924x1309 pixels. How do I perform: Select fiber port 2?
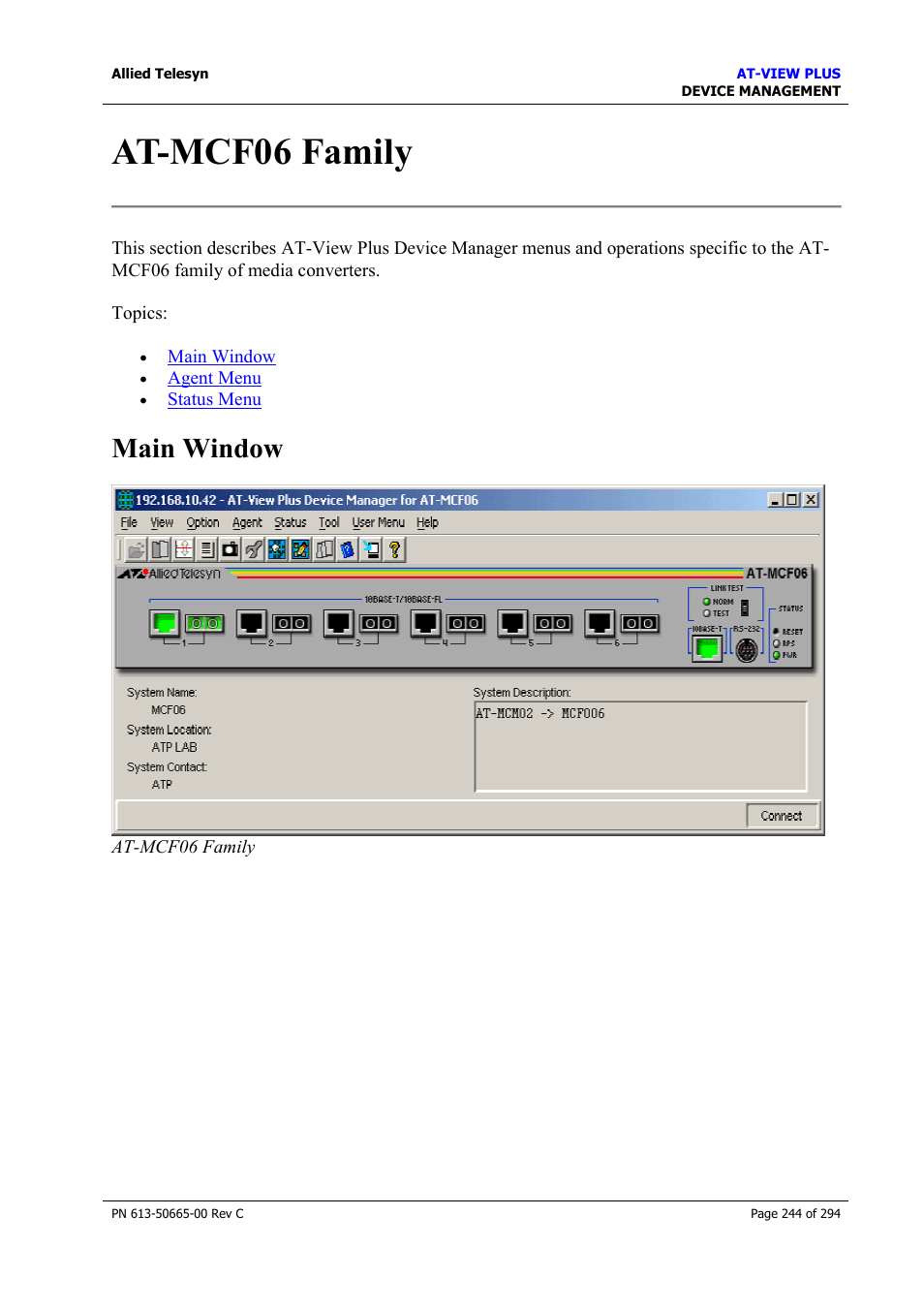[292, 623]
